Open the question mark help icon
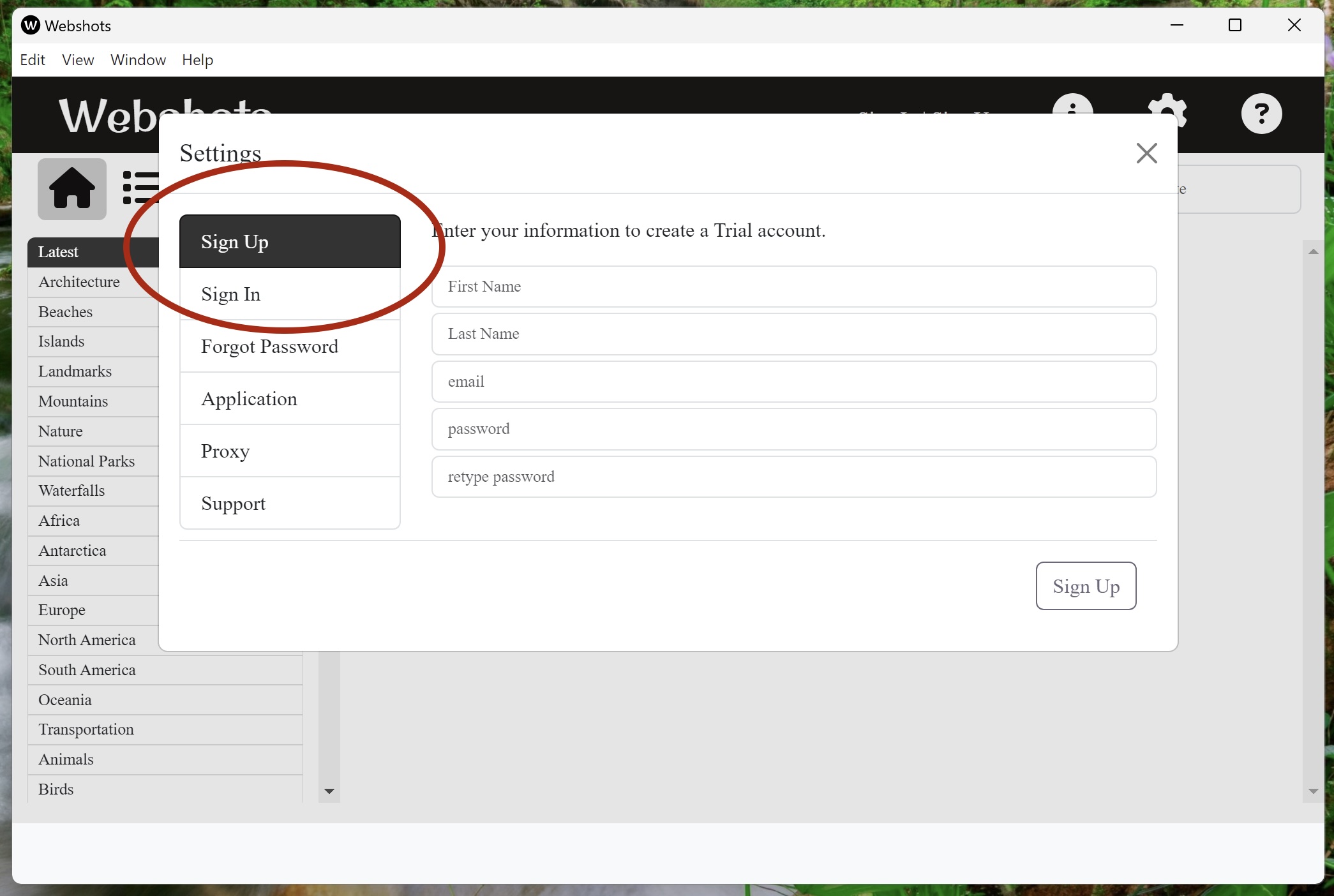The image size is (1334, 896). (1261, 114)
